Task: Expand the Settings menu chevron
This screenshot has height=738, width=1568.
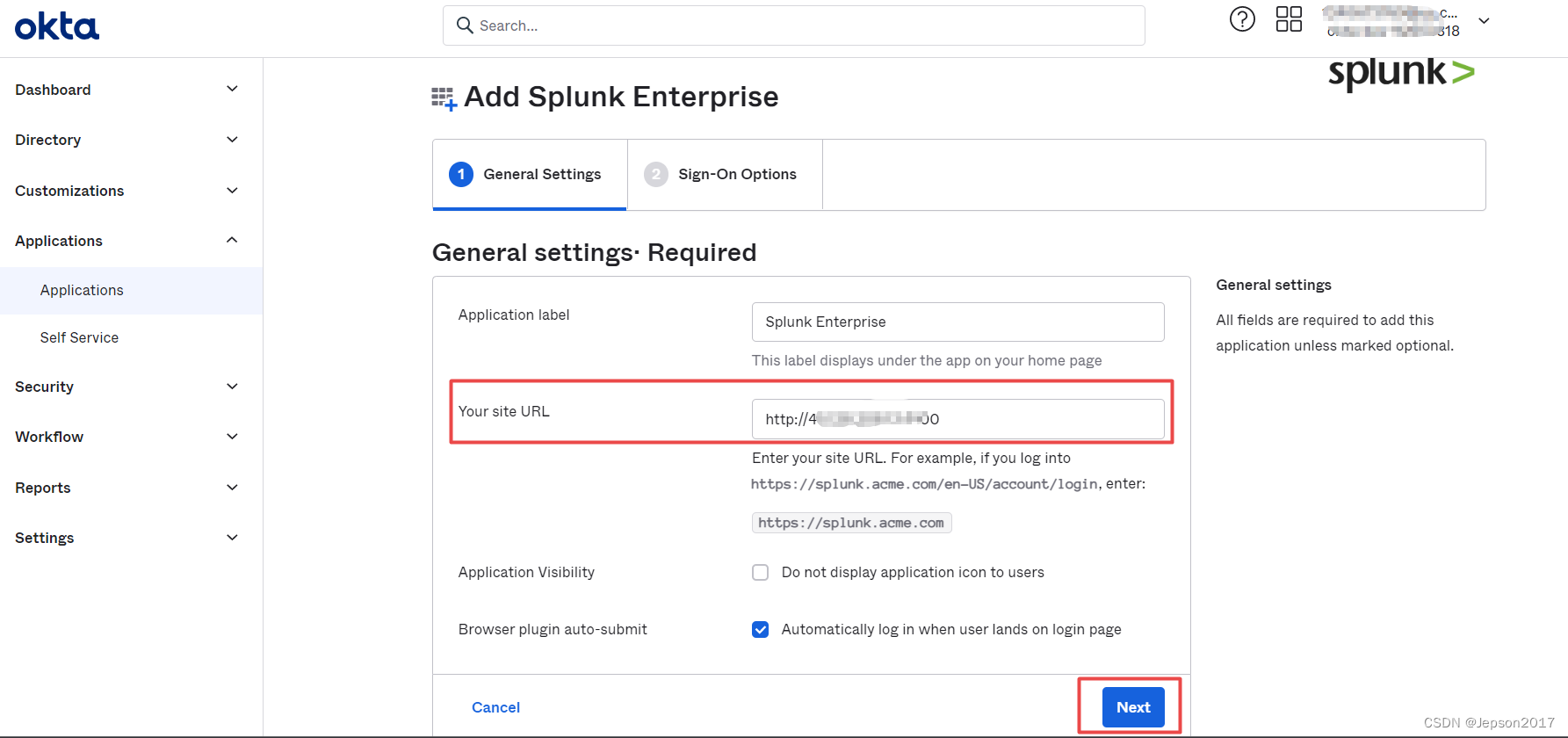Action: [x=232, y=538]
